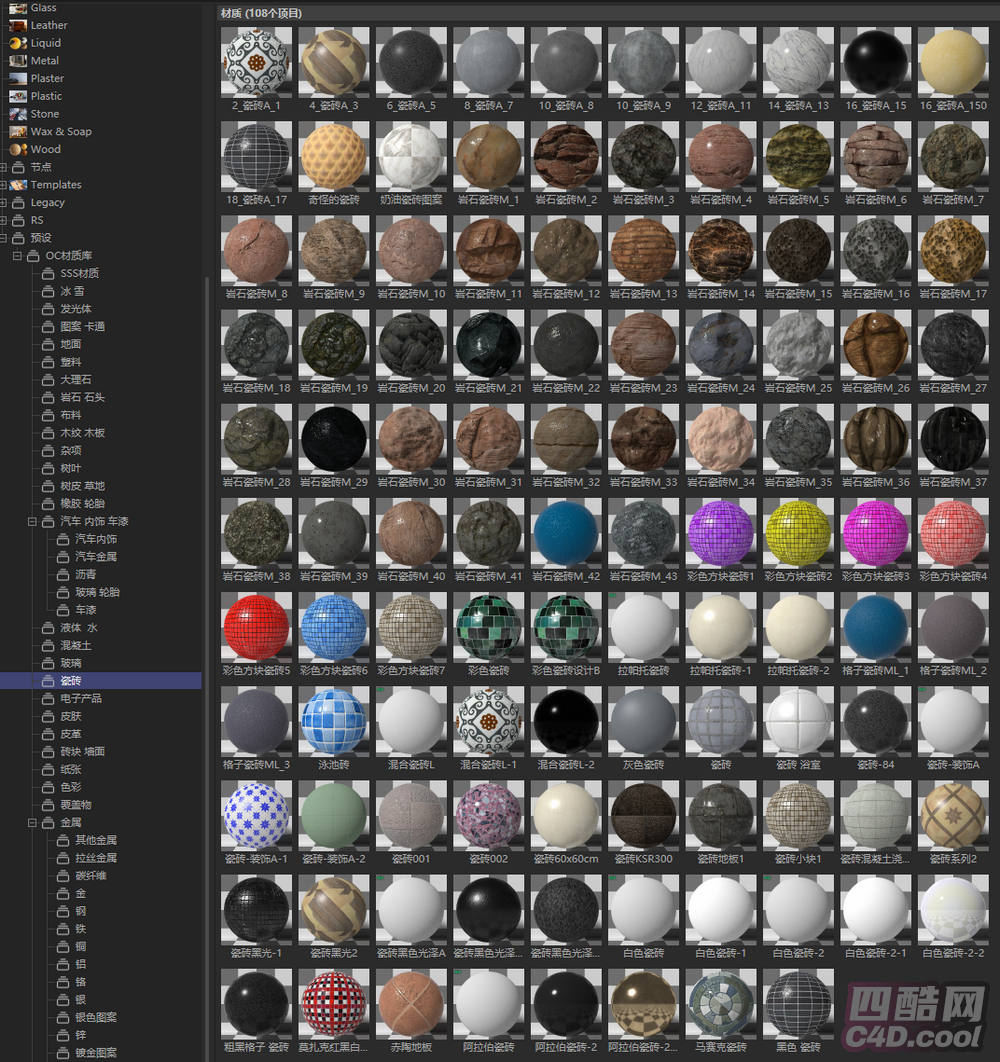Click the Stone category icon
The width and height of the screenshot is (1000, 1062).
point(18,114)
